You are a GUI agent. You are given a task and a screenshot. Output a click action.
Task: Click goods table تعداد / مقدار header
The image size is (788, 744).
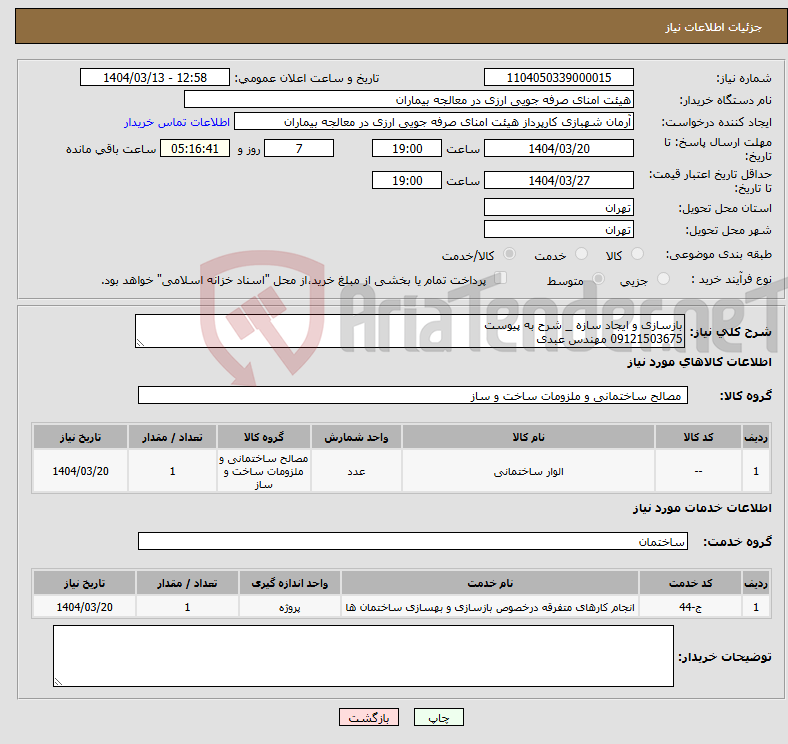[172, 437]
